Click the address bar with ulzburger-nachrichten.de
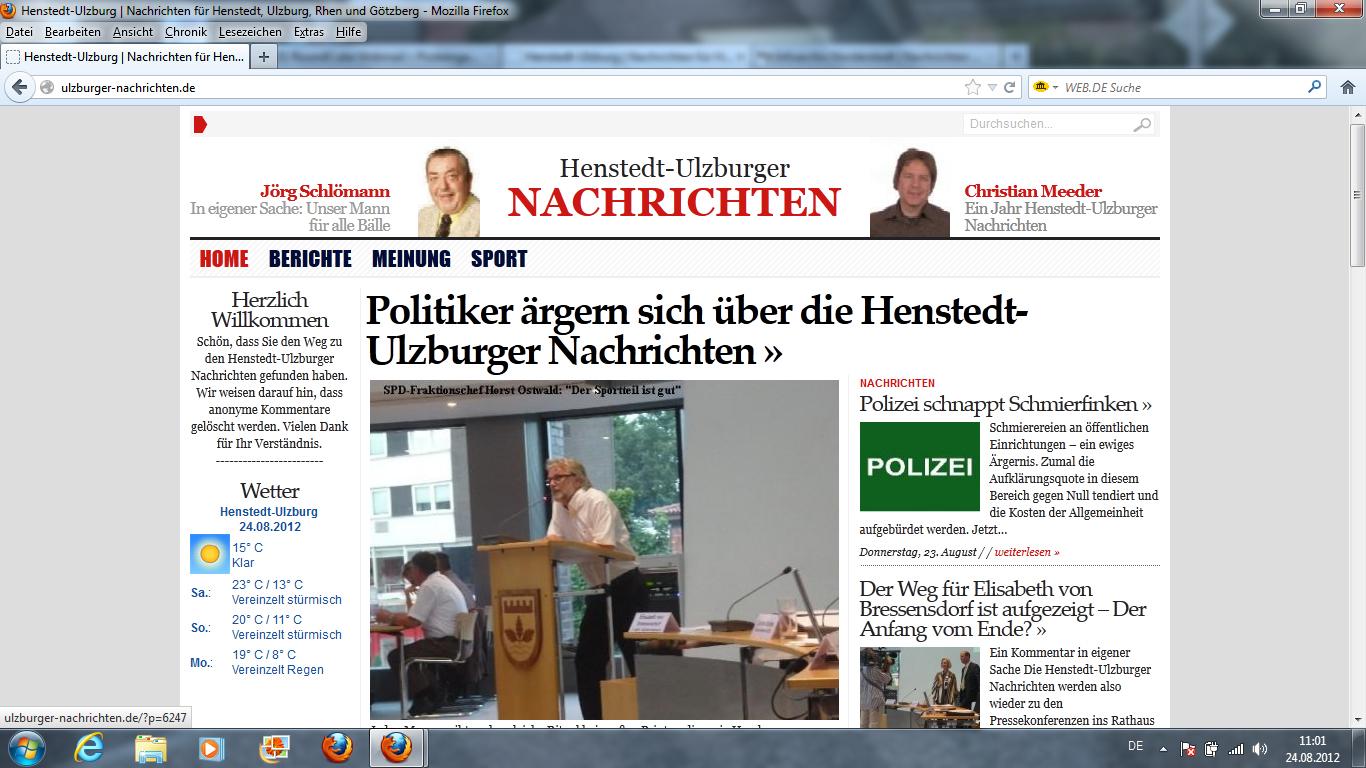Screen dimensions: 1366x768 tap(500, 87)
